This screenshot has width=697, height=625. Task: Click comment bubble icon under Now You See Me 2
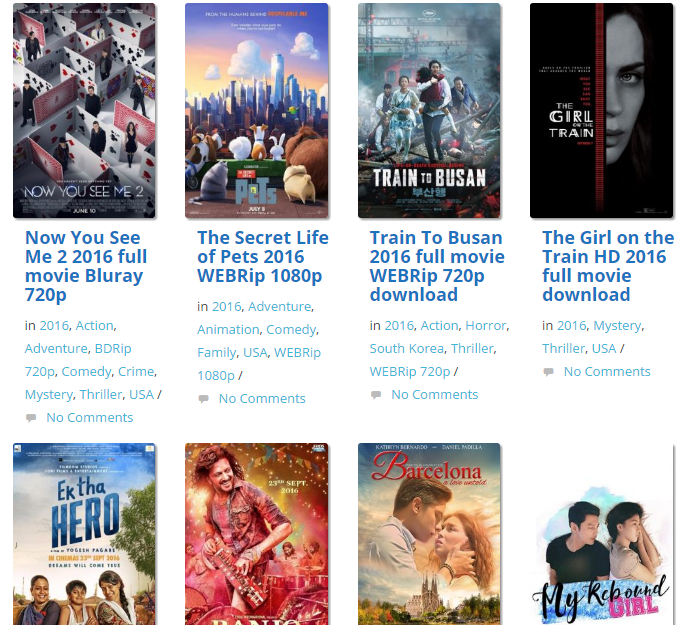[31, 418]
